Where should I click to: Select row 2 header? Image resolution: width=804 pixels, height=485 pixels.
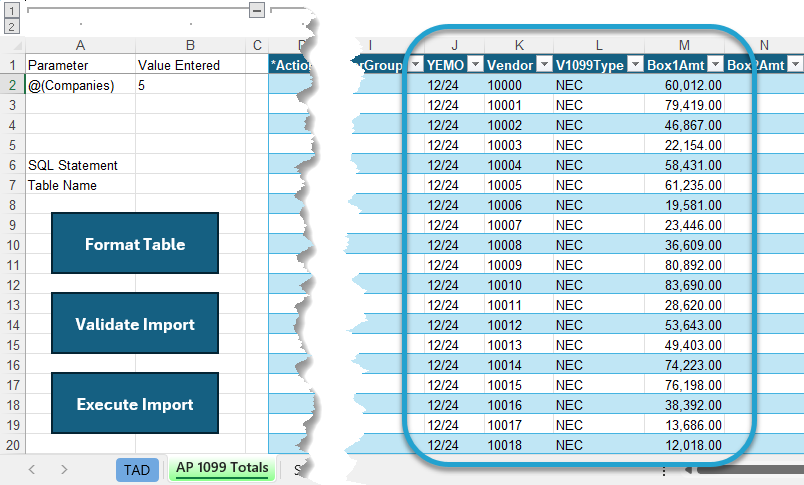pyautogui.click(x=12, y=85)
